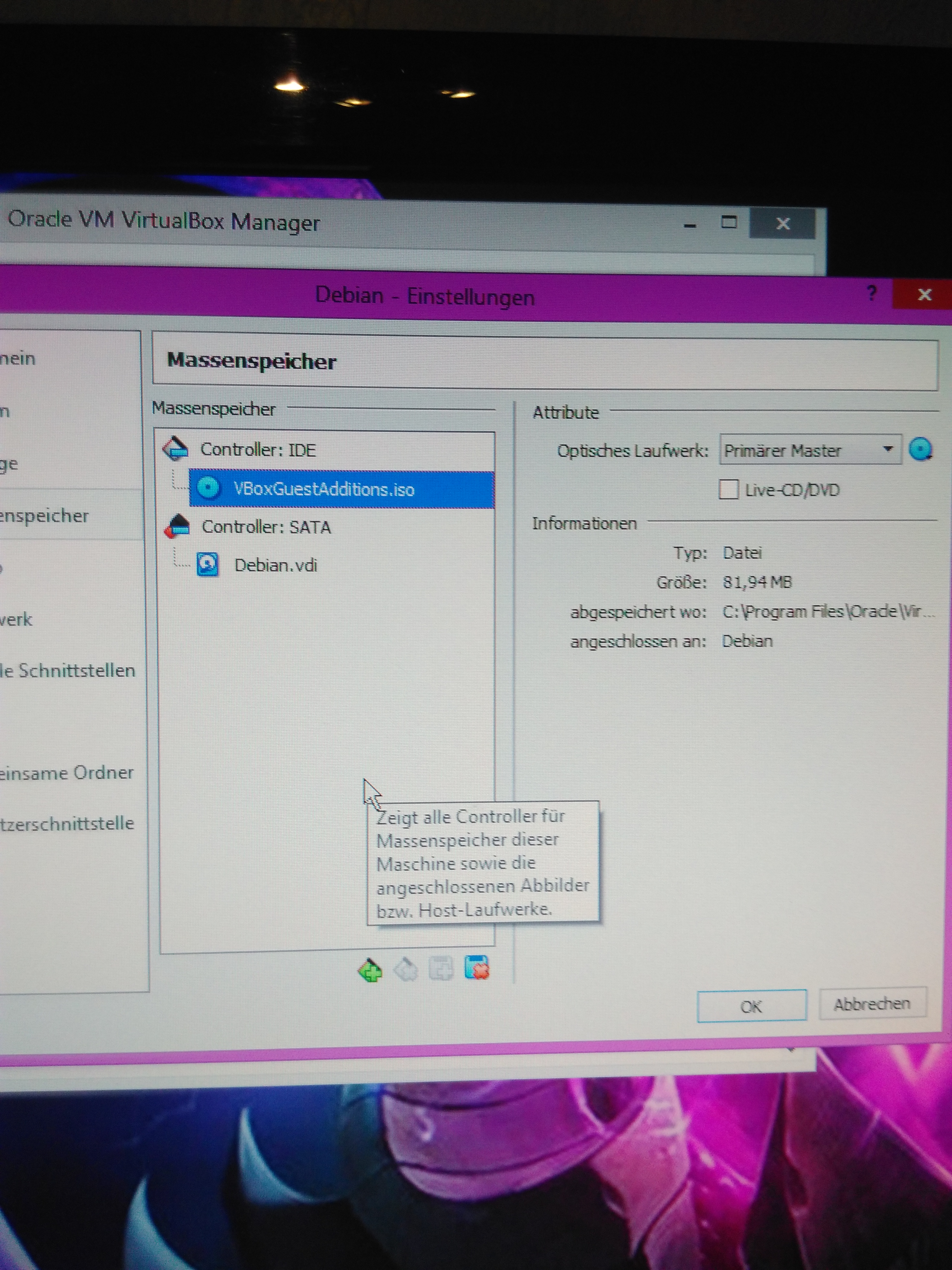Click the SATA controller chip icon
Image resolution: width=952 pixels, height=1270 pixels.
(177, 526)
